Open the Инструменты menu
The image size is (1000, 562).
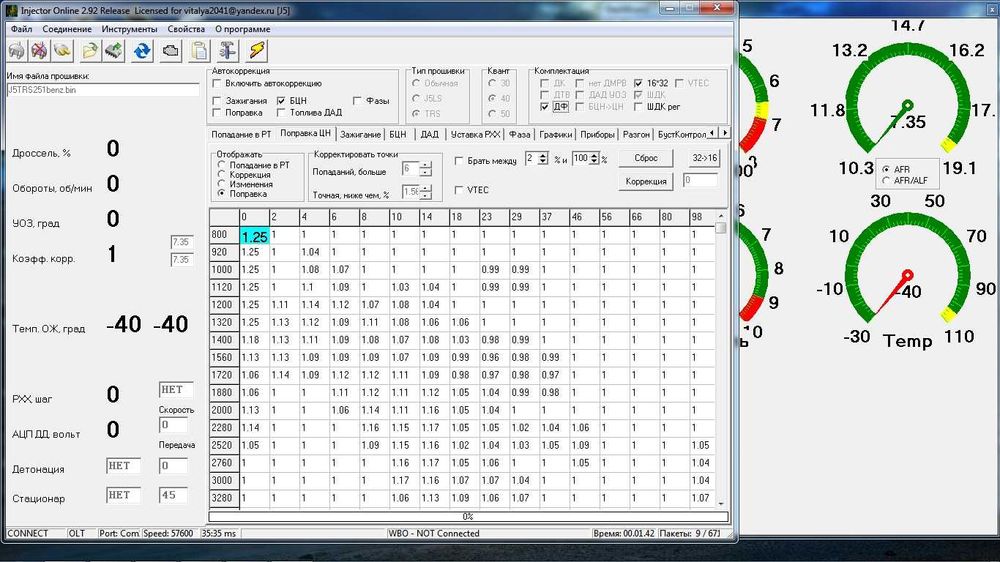click(129, 29)
